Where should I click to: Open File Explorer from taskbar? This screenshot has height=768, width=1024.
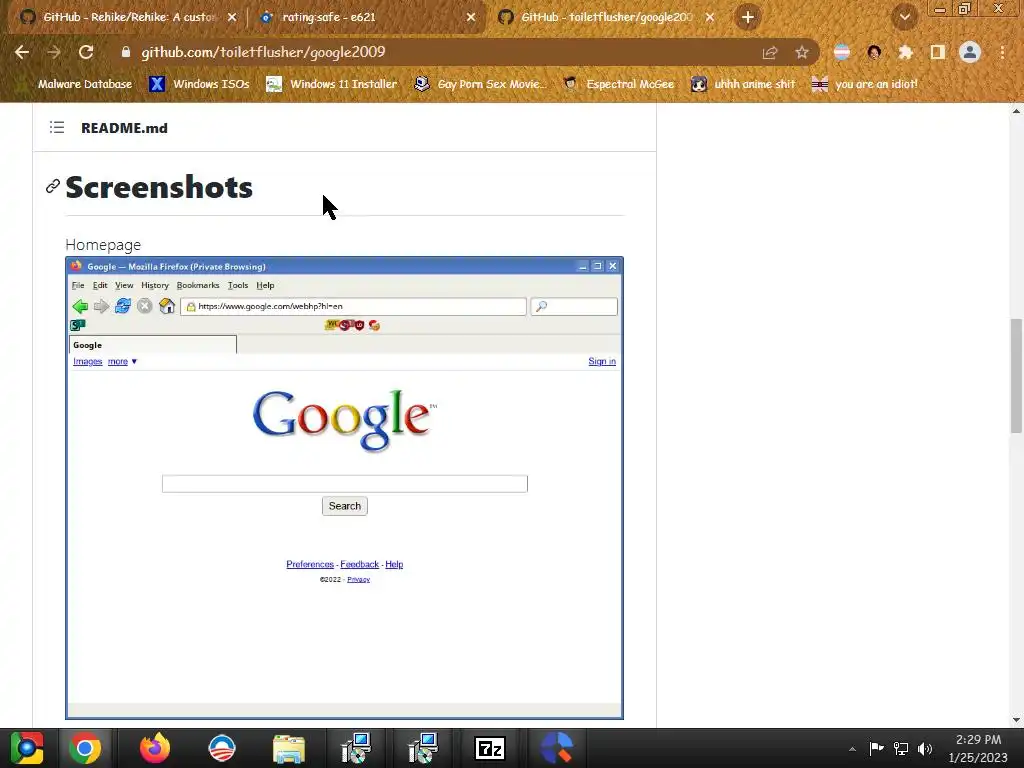click(x=289, y=749)
